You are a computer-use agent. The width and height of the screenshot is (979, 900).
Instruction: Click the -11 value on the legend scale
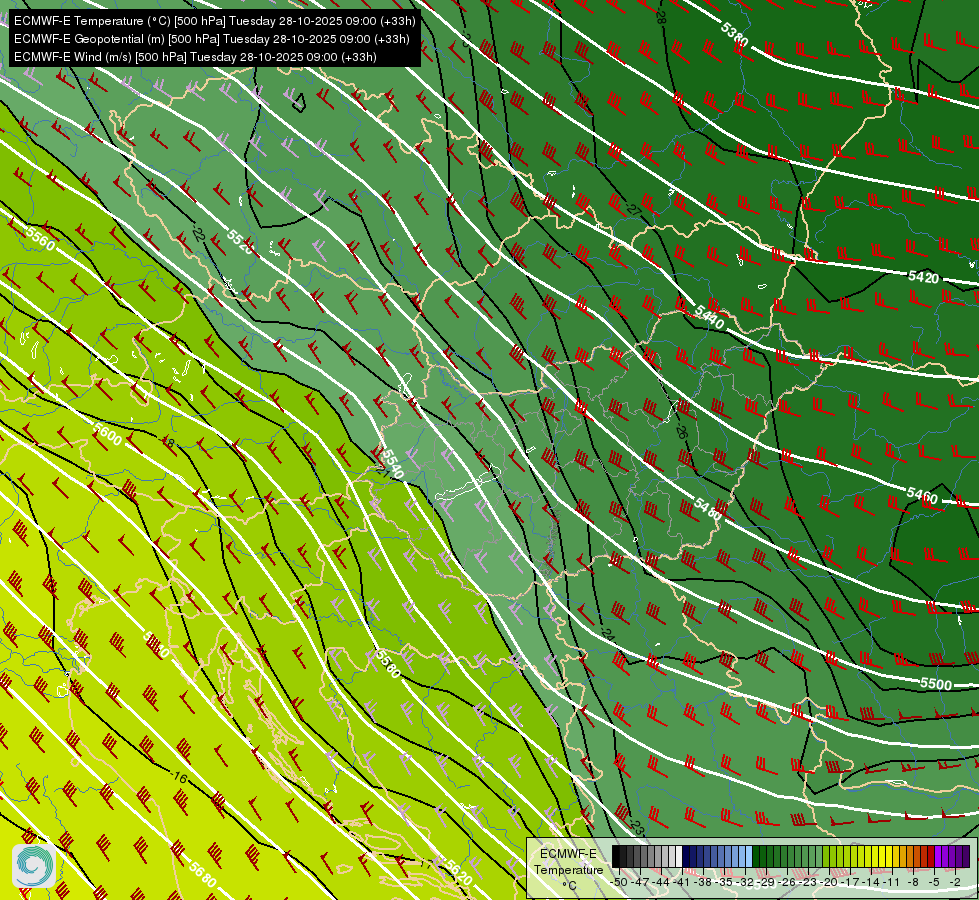click(x=892, y=882)
